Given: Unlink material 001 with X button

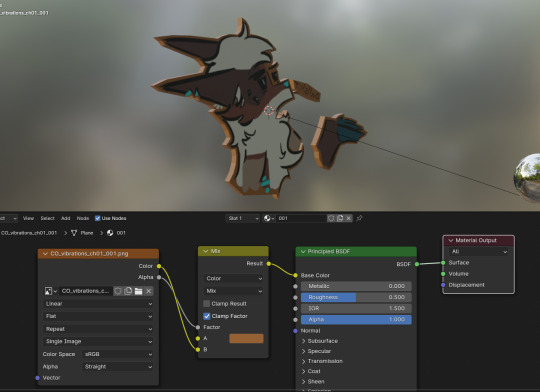Looking at the screenshot, I should [x=349, y=218].
